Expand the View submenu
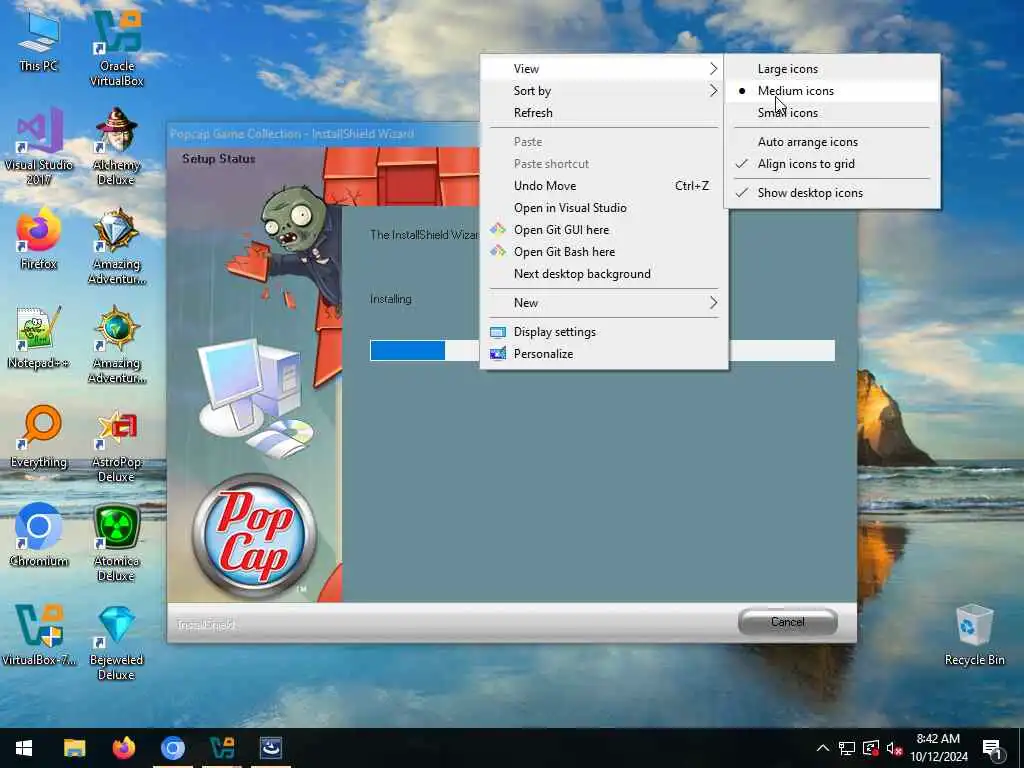This screenshot has width=1024, height=768. coord(604,69)
